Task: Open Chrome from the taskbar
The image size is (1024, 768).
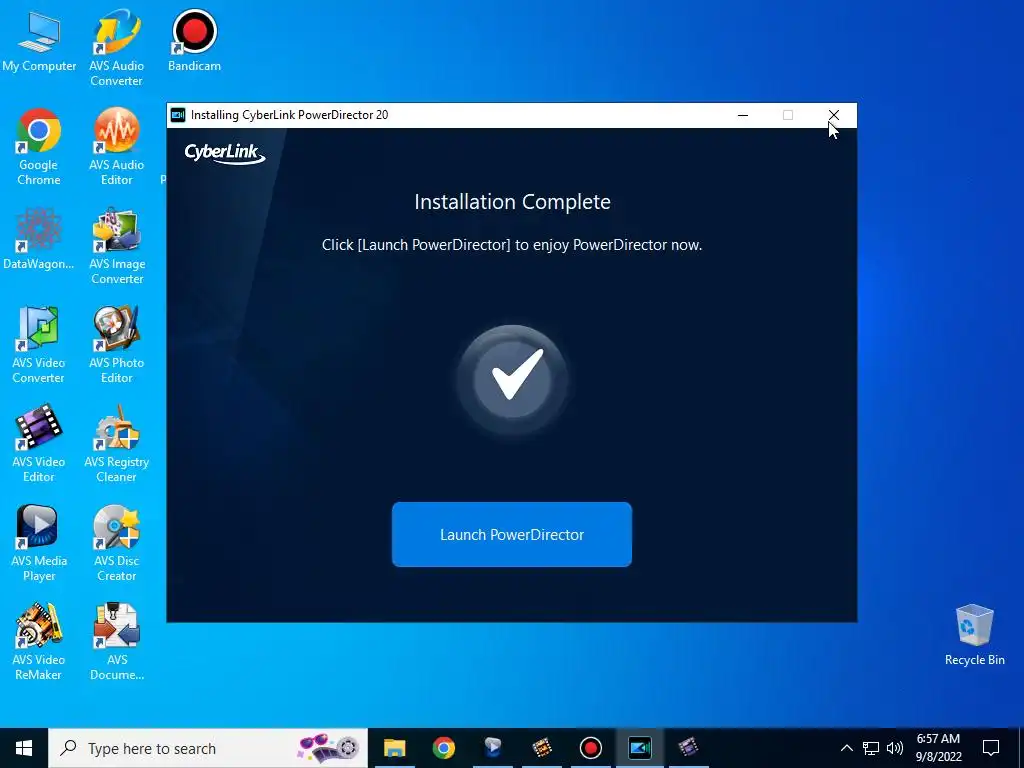Action: tap(443, 748)
